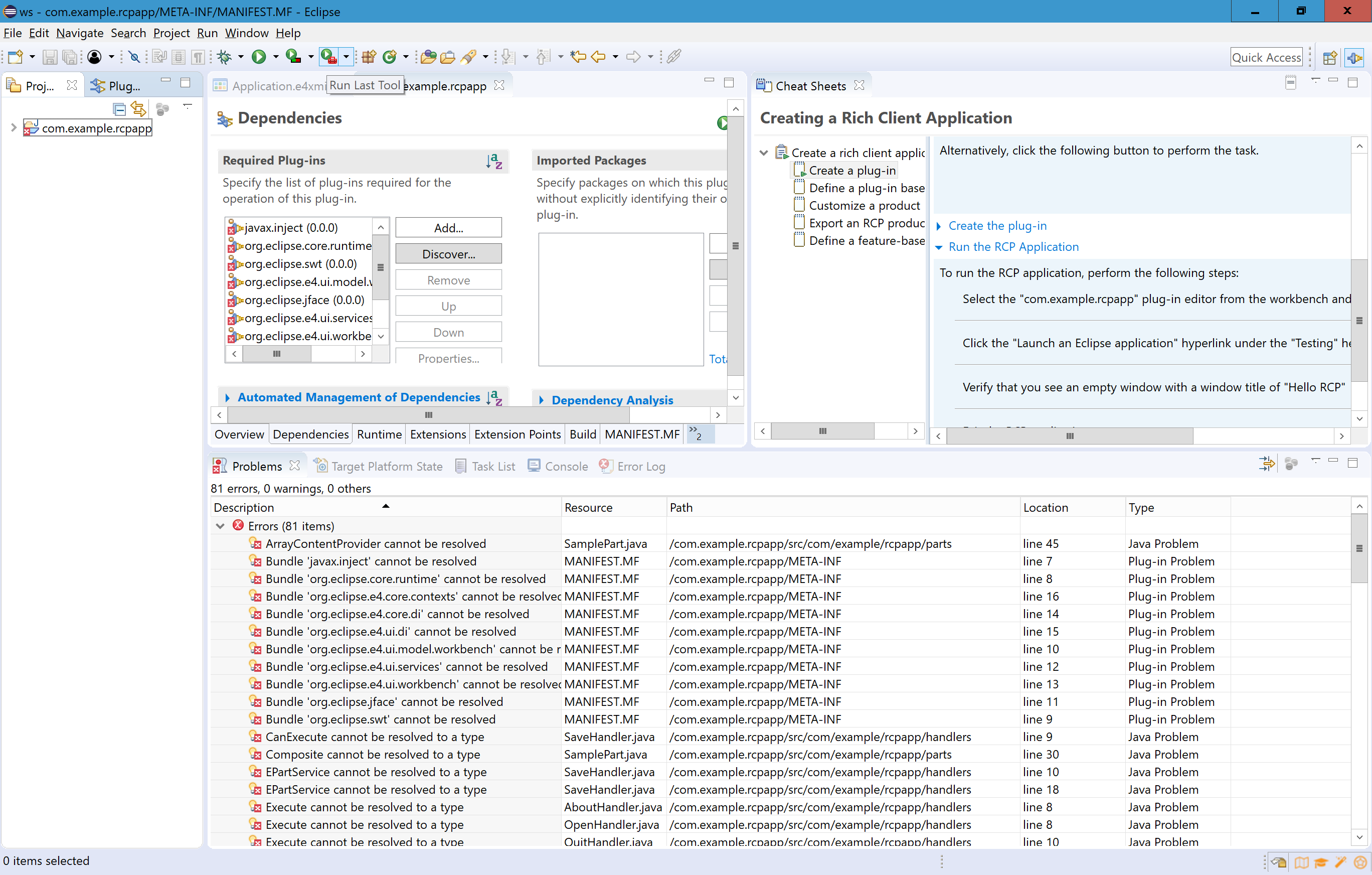1372x875 pixels.
Task: Click the Forward navigation arrow icon
Action: tap(633, 56)
